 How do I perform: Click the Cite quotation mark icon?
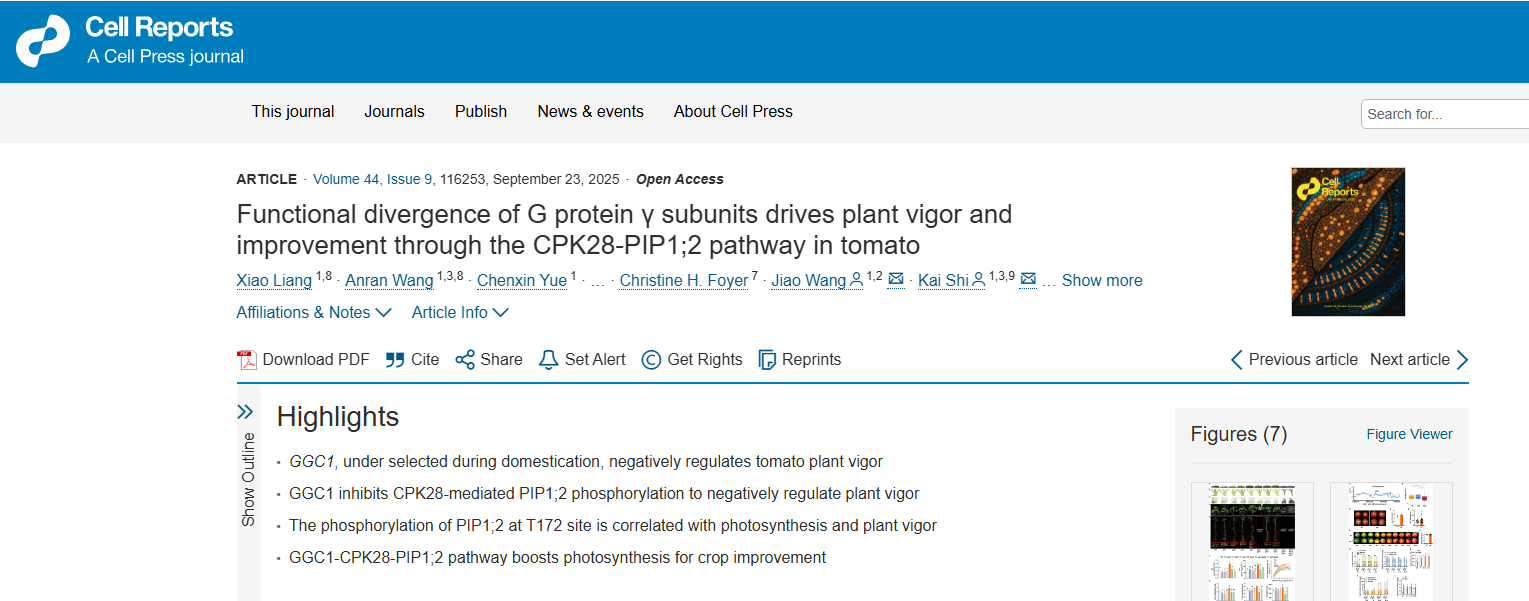point(395,360)
